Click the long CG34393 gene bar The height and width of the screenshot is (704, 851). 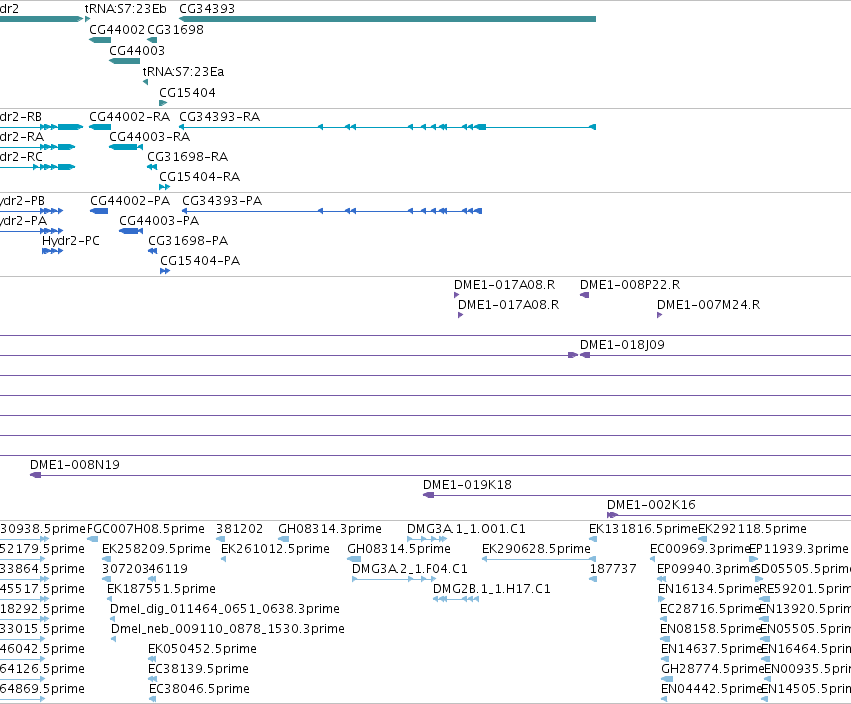click(x=388, y=19)
